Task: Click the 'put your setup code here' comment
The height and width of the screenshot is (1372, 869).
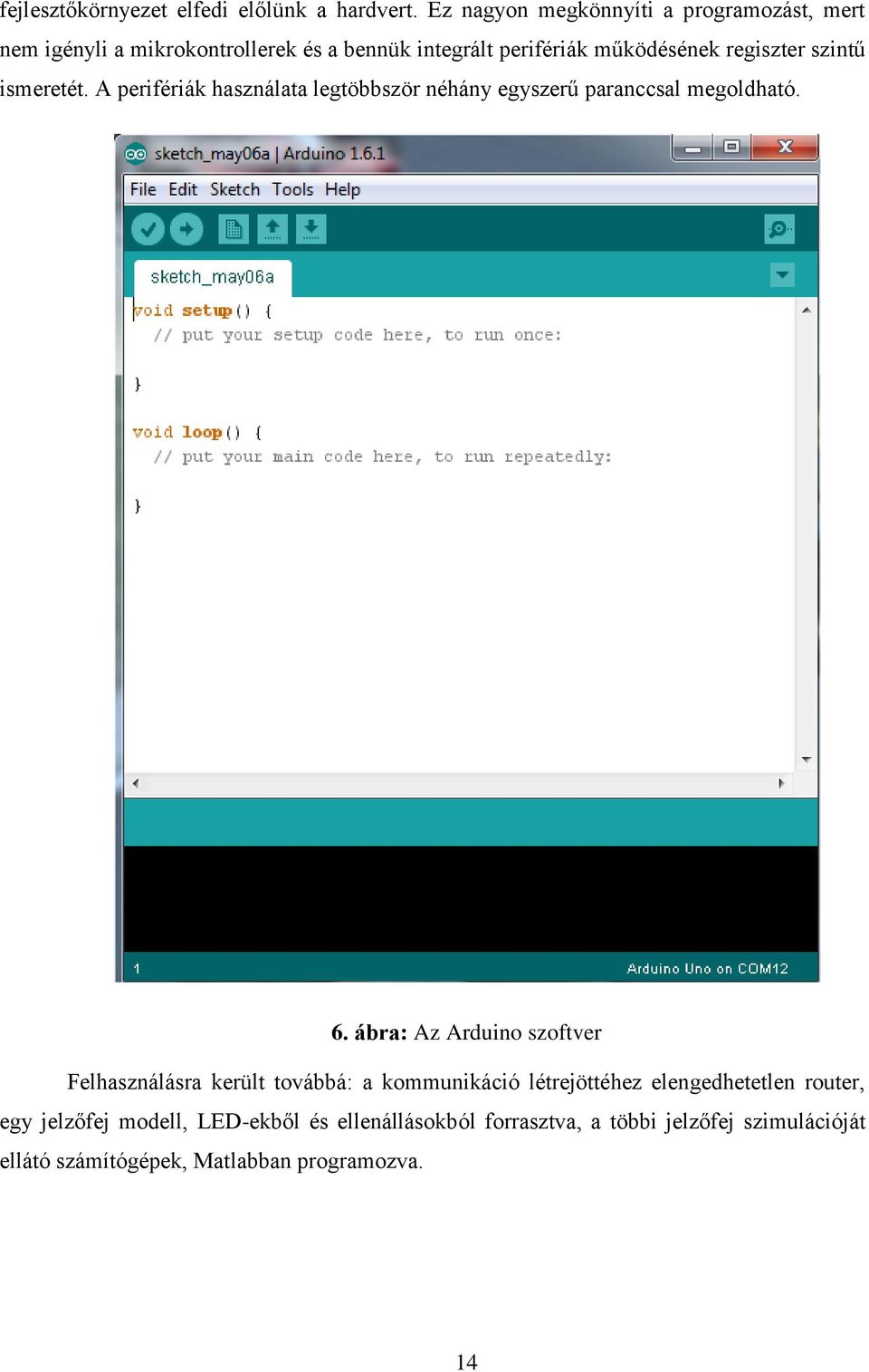Action: click(358, 335)
